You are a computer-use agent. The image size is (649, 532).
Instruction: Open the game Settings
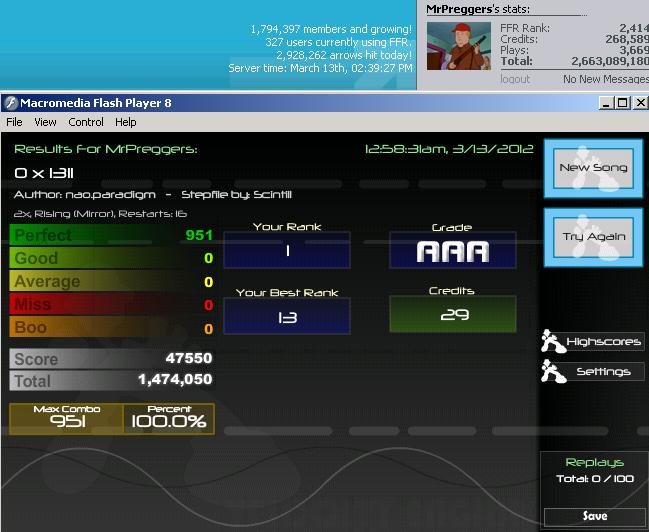pyautogui.click(x=603, y=371)
